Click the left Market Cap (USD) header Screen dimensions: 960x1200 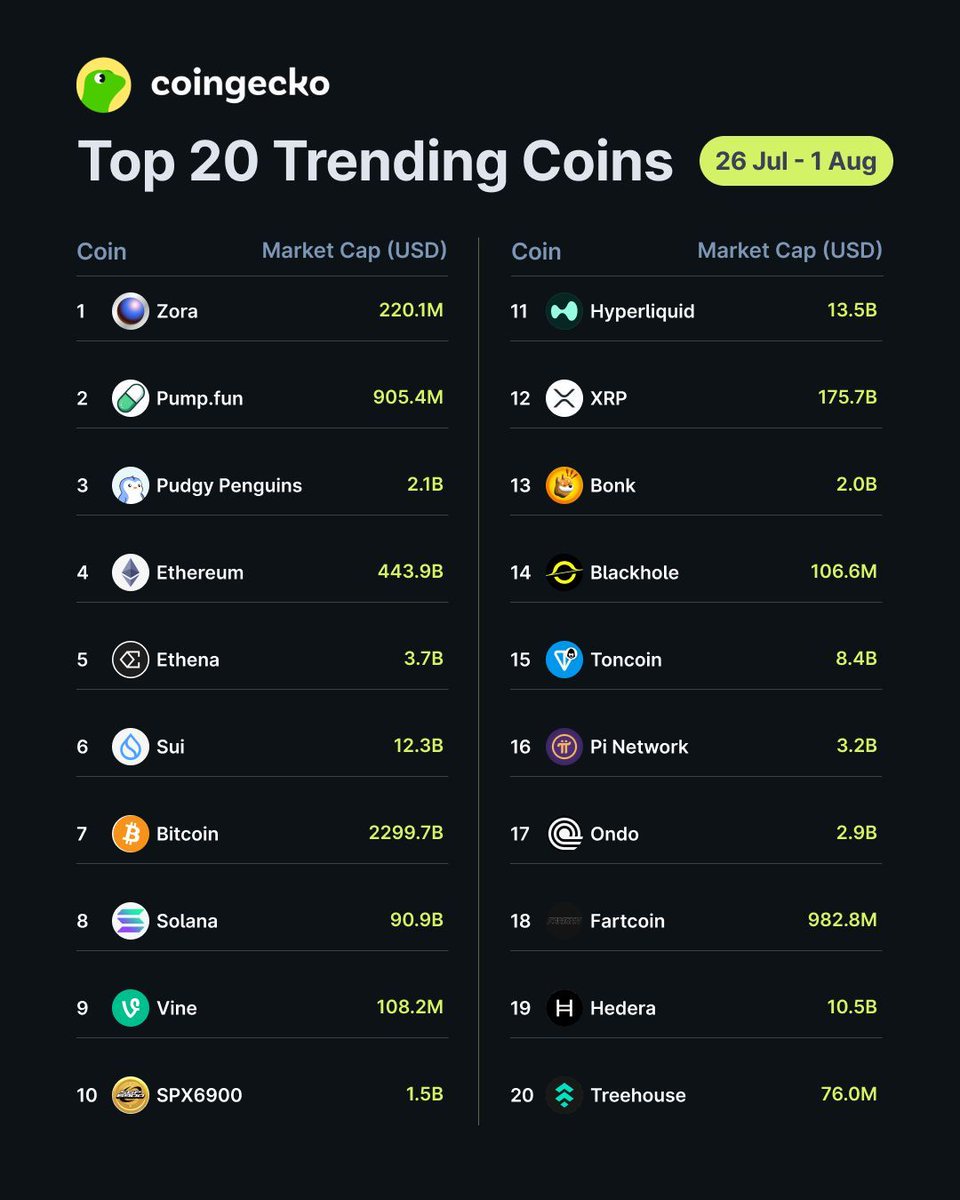click(x=354, y=250)
